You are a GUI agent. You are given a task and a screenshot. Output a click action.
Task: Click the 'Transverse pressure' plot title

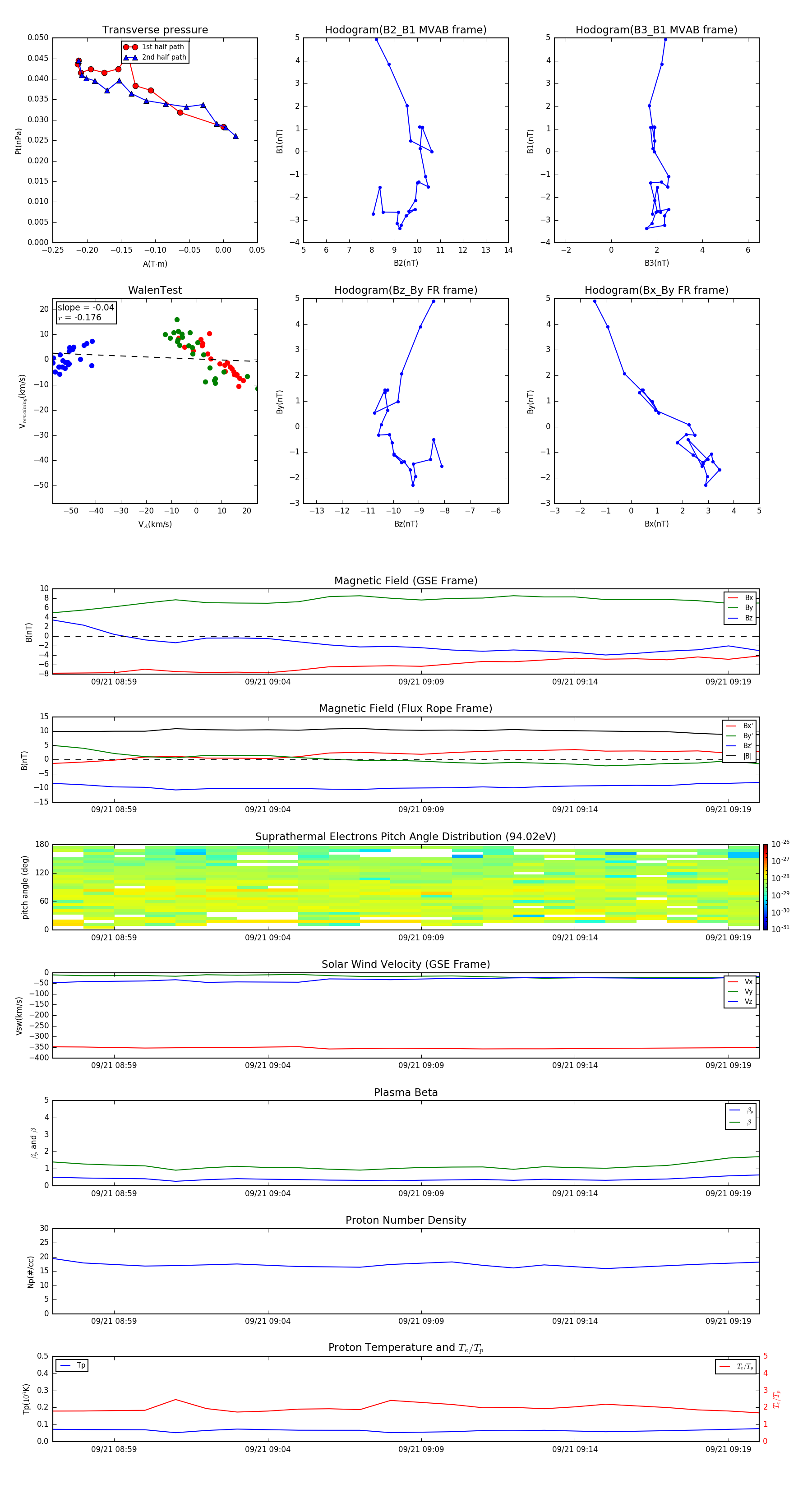pyautogui.click(x=155, y=29)
